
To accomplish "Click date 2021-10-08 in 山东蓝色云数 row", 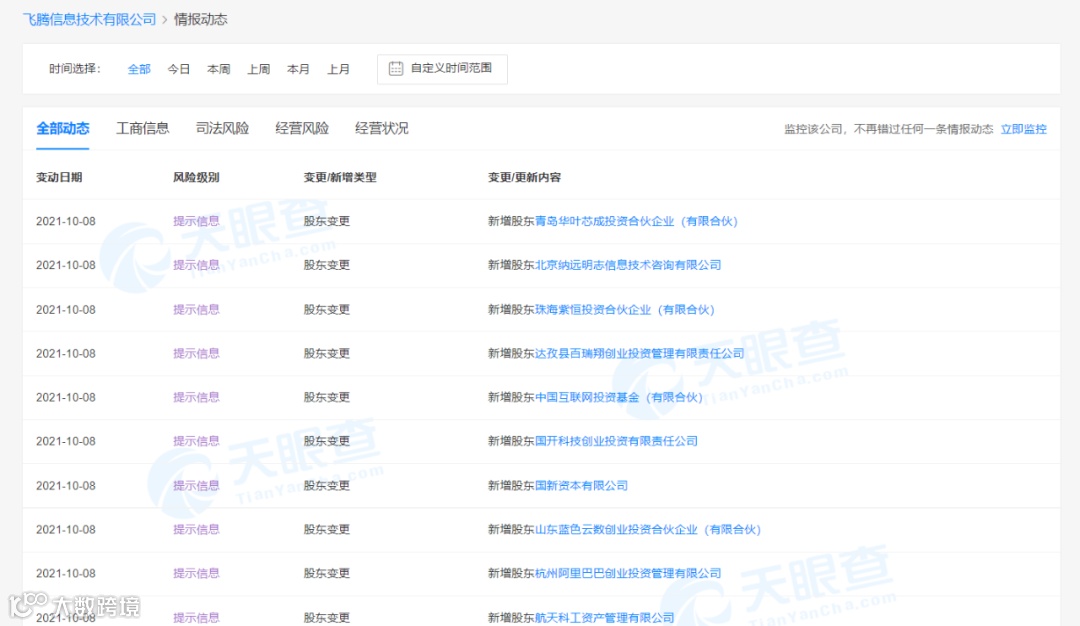I will pos(65,530).
